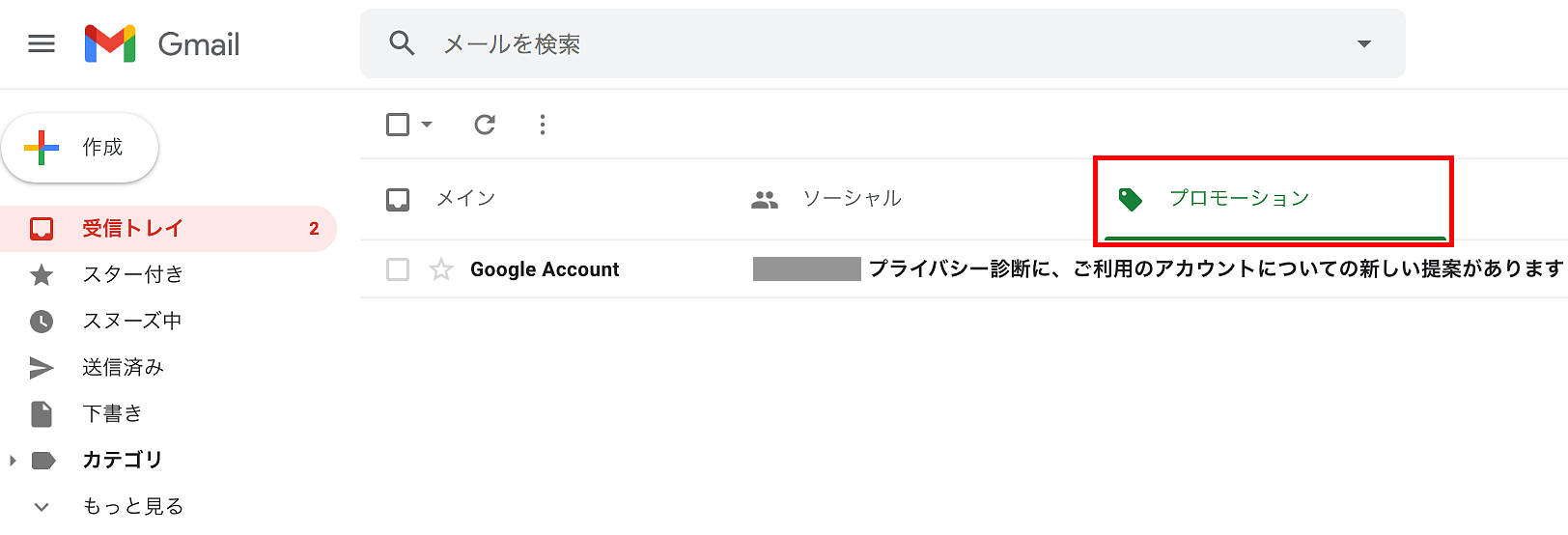Open 下書き drafts folder
Screen dimensions: 1568x535
[x=112, y=414]
